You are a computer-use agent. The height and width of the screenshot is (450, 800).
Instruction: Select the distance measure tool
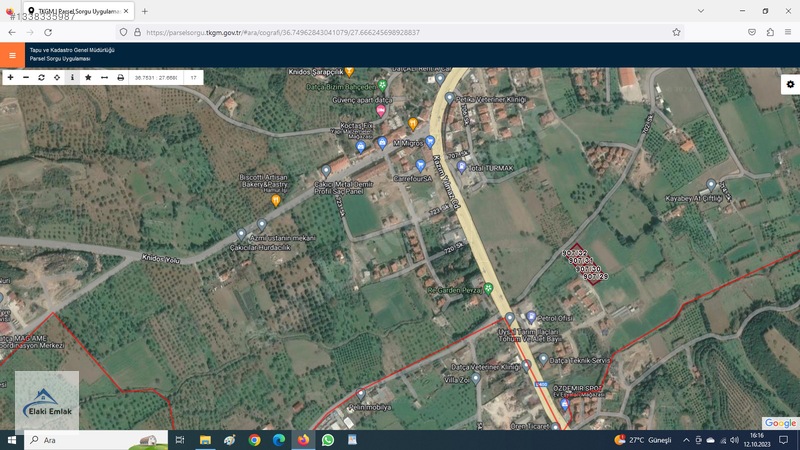click(x=104, y=78)
